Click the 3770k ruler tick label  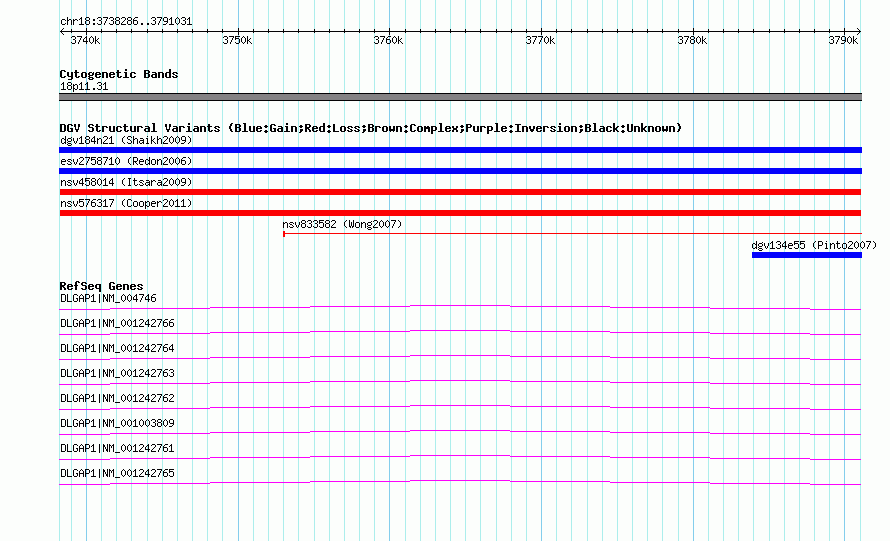(x=540, y=40)
